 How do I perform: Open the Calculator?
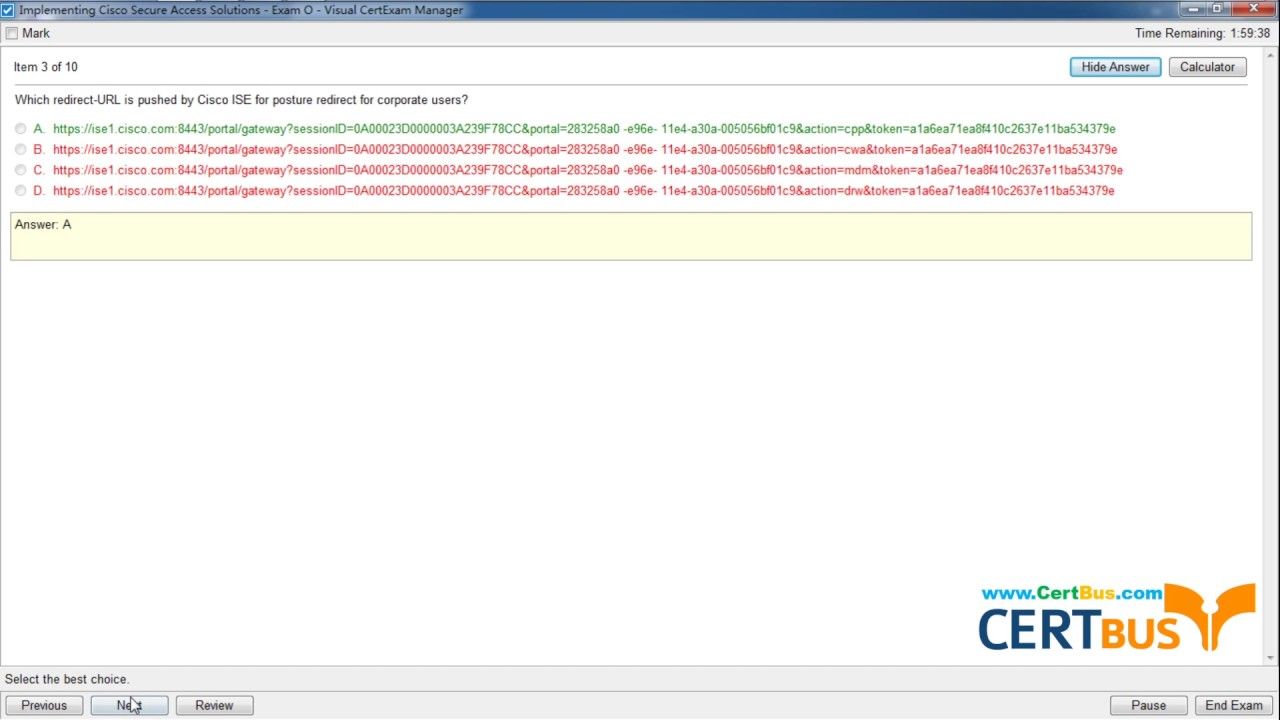(1207, 67)
